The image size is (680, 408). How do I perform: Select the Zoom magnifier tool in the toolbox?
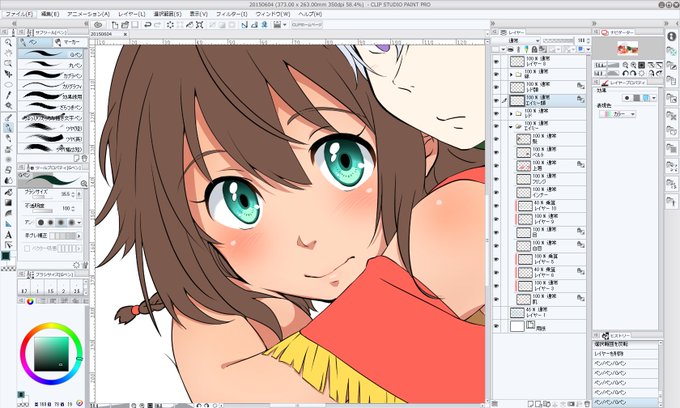(8, 42)
